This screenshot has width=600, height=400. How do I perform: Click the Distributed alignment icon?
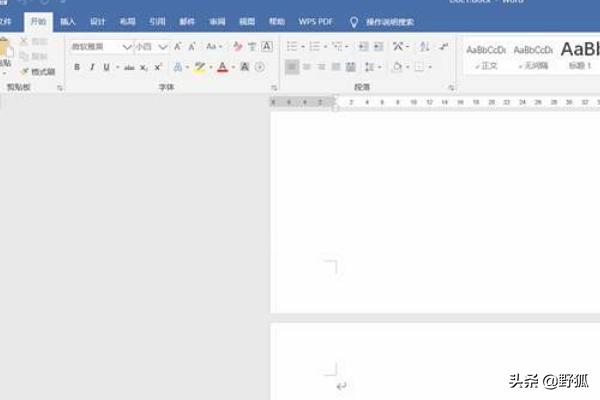pos(351,67)
